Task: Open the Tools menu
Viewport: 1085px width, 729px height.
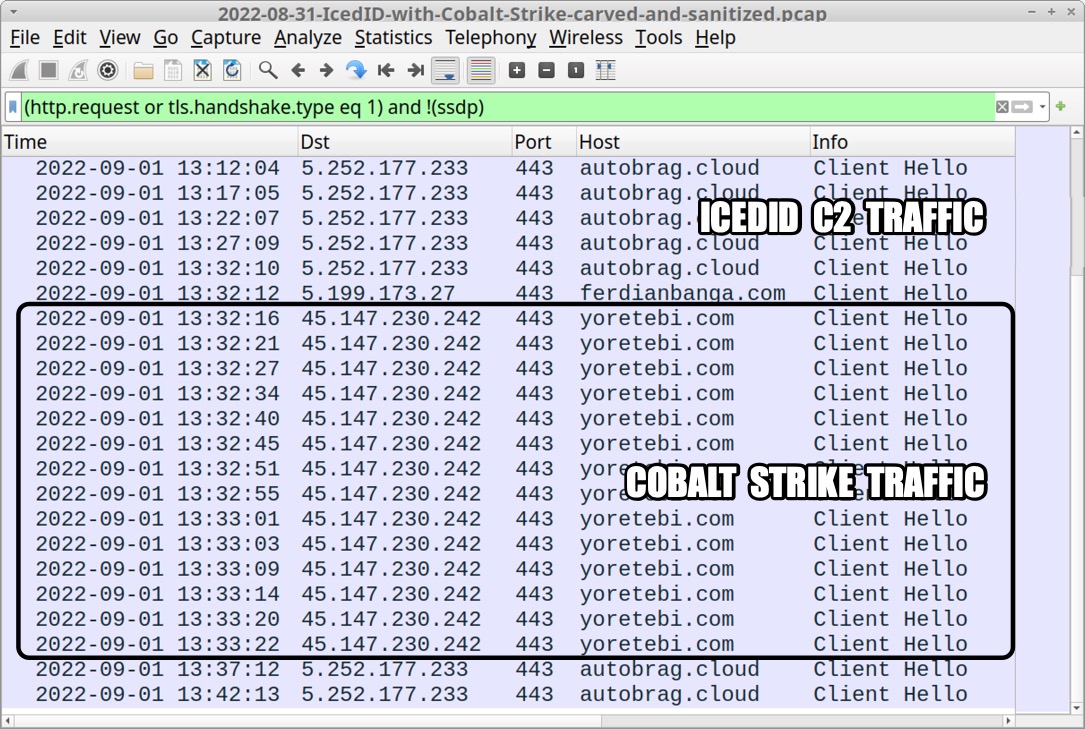Action: (x=658, y=38)
